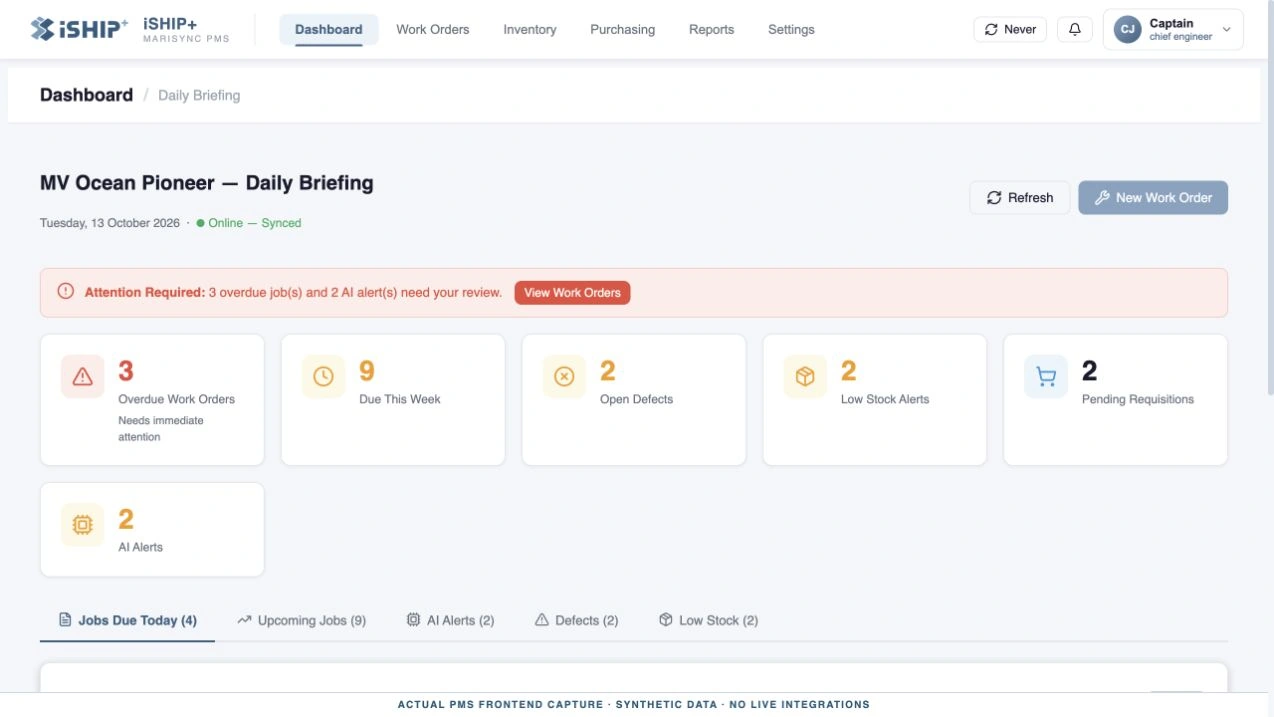Open the Dashboard nav tab
This screenshot has height=717, width=1274.
point(329,30)
